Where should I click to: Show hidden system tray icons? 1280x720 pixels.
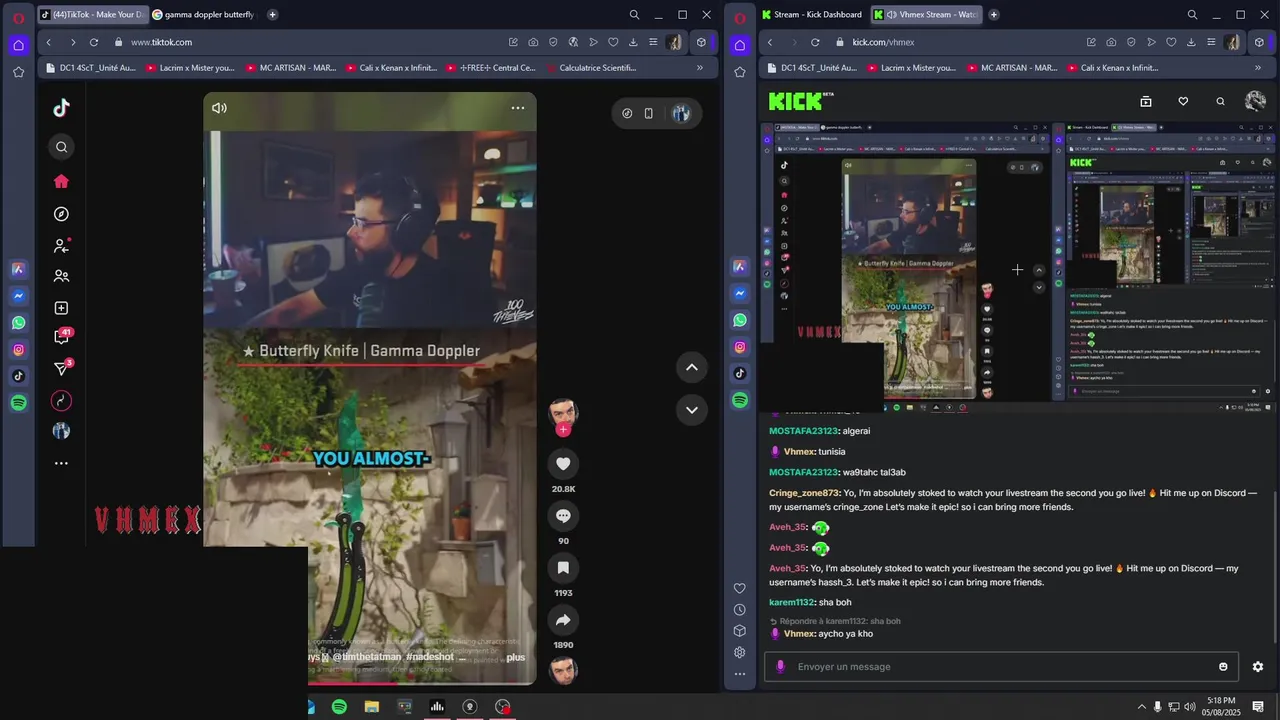[1141, 707]
